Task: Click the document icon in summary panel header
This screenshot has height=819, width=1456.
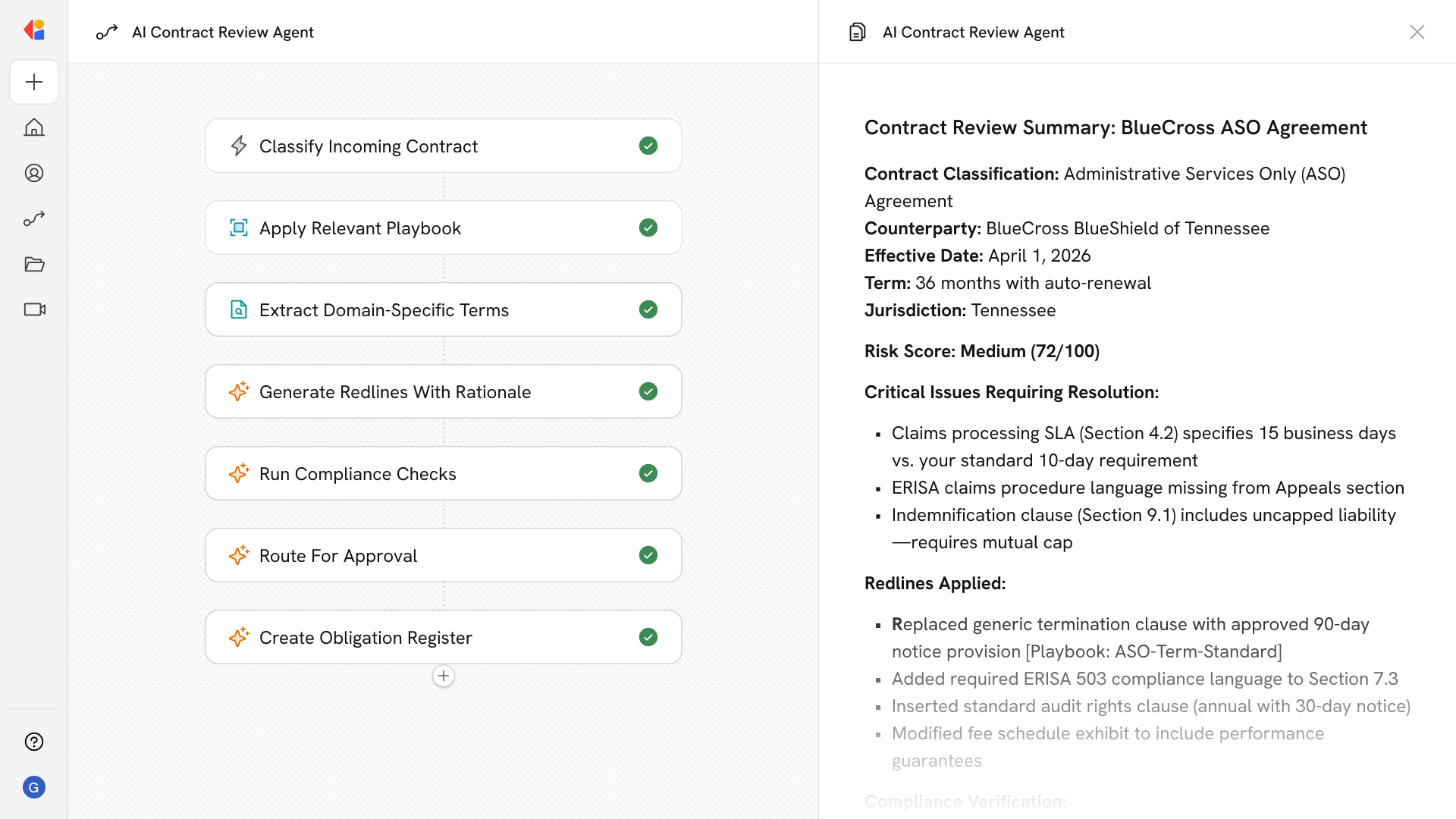Action: tap(857, 32)
